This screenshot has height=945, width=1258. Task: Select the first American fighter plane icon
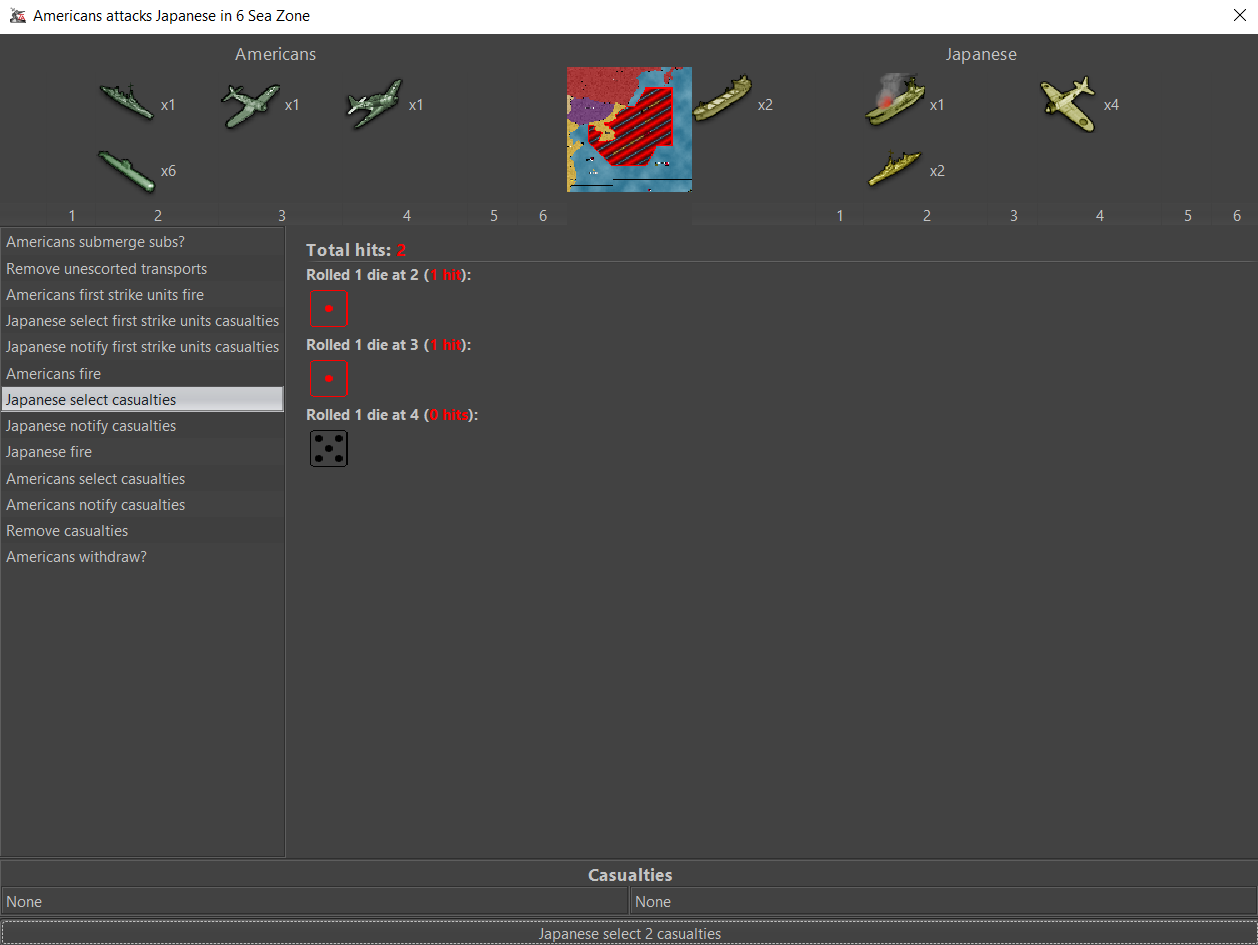[x=250, y=104]
